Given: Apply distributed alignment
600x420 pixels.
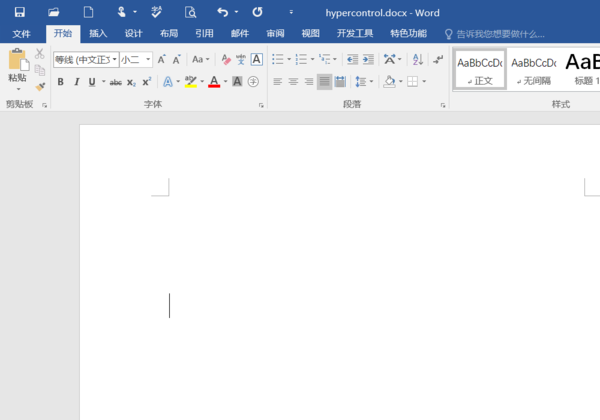Looking at the screenshot, I should [340, 81].
